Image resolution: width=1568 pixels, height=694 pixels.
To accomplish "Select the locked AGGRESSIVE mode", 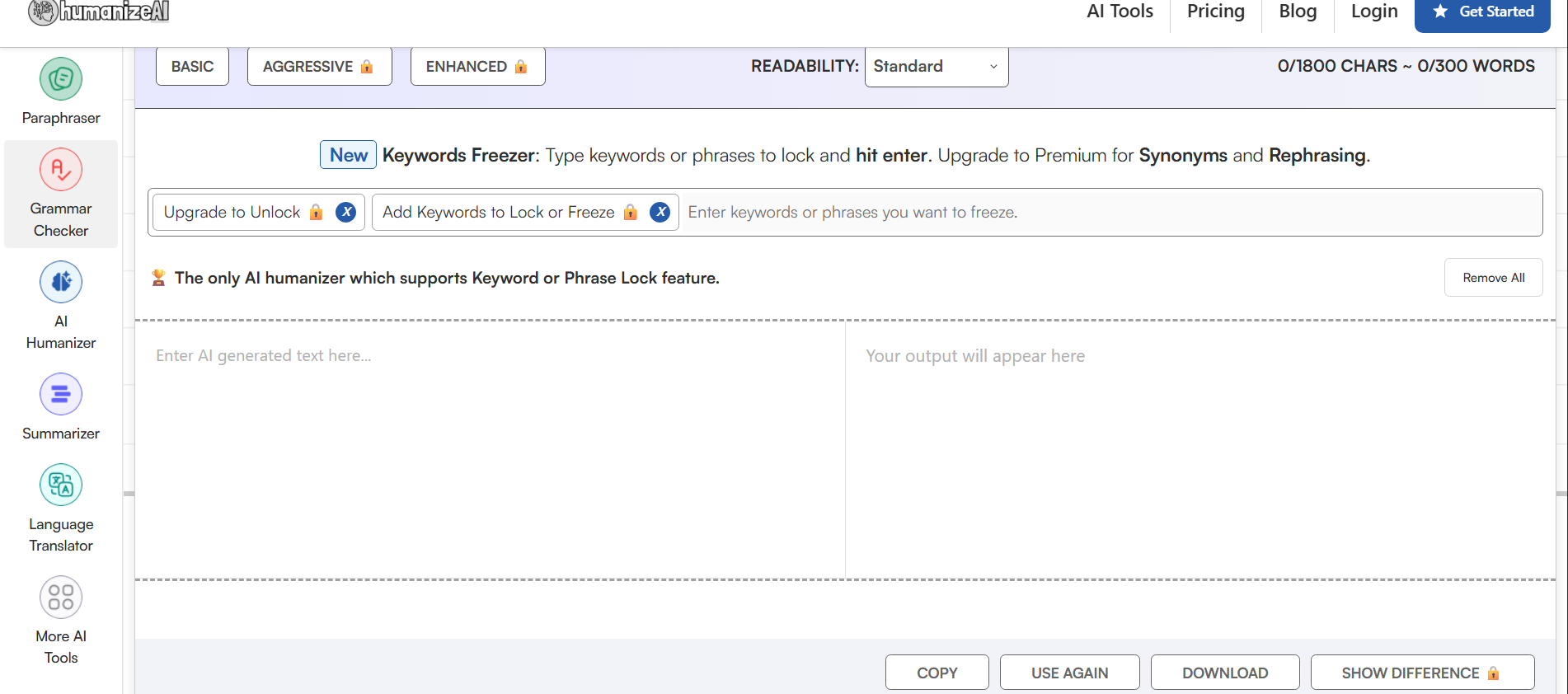I will click(319, 66).
